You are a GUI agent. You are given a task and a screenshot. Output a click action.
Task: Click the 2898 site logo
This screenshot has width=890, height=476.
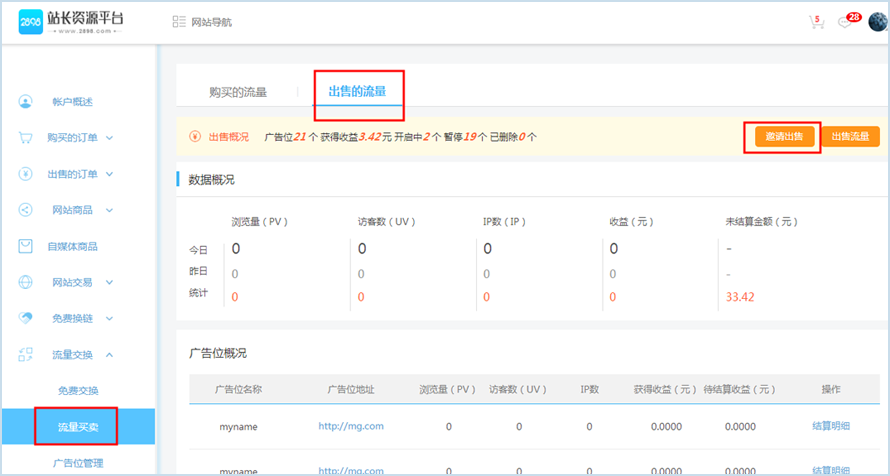point(85,21)
